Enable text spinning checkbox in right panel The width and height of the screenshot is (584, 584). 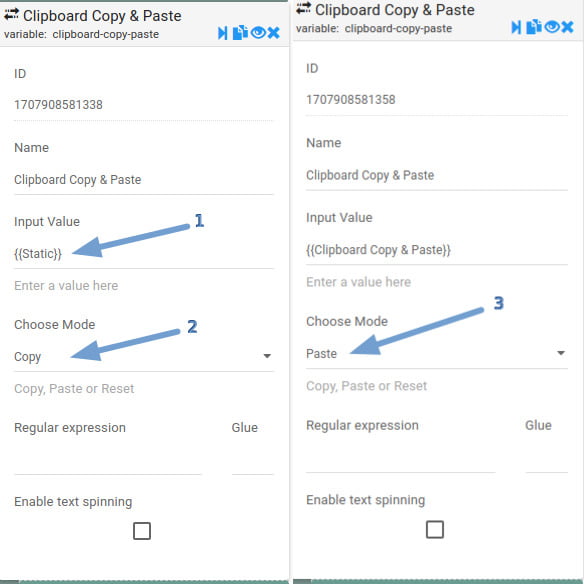[435, 529]
